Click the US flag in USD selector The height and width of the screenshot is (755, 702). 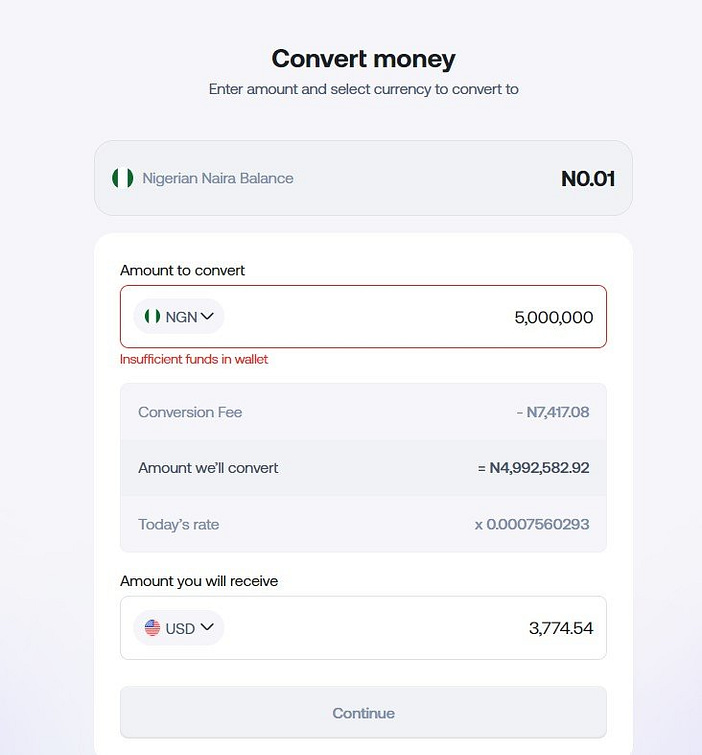[153, 627]
